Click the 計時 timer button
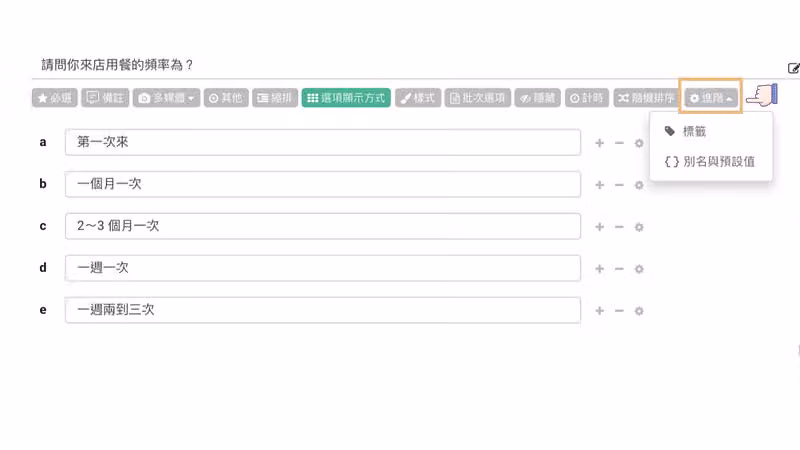Image resolution: width=800 pixels, height=450 pixels. 587,98
